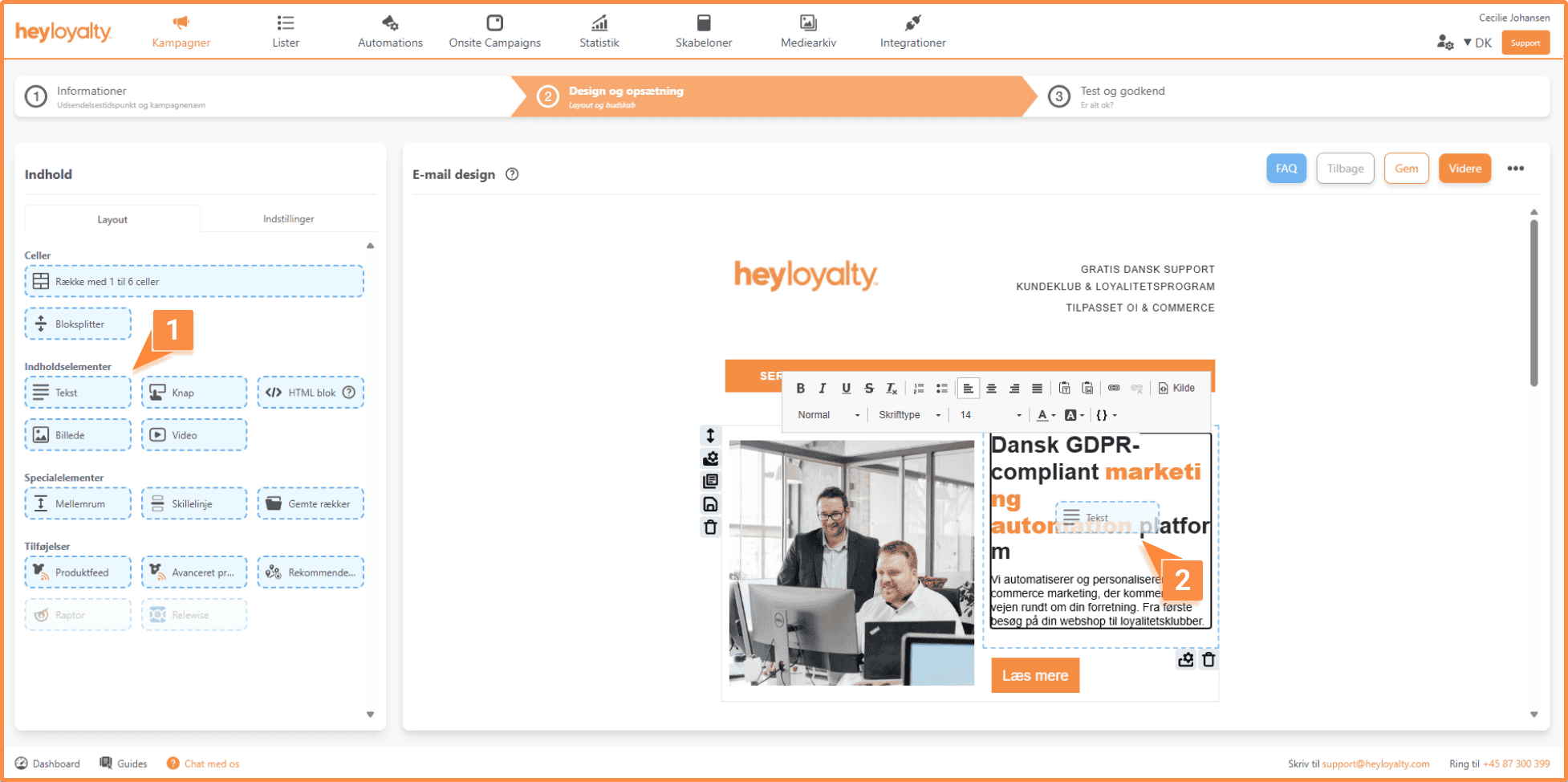The image size is (1568, 782).
Task: Open Statistik in the top navigation
Action: pos(599,31)
